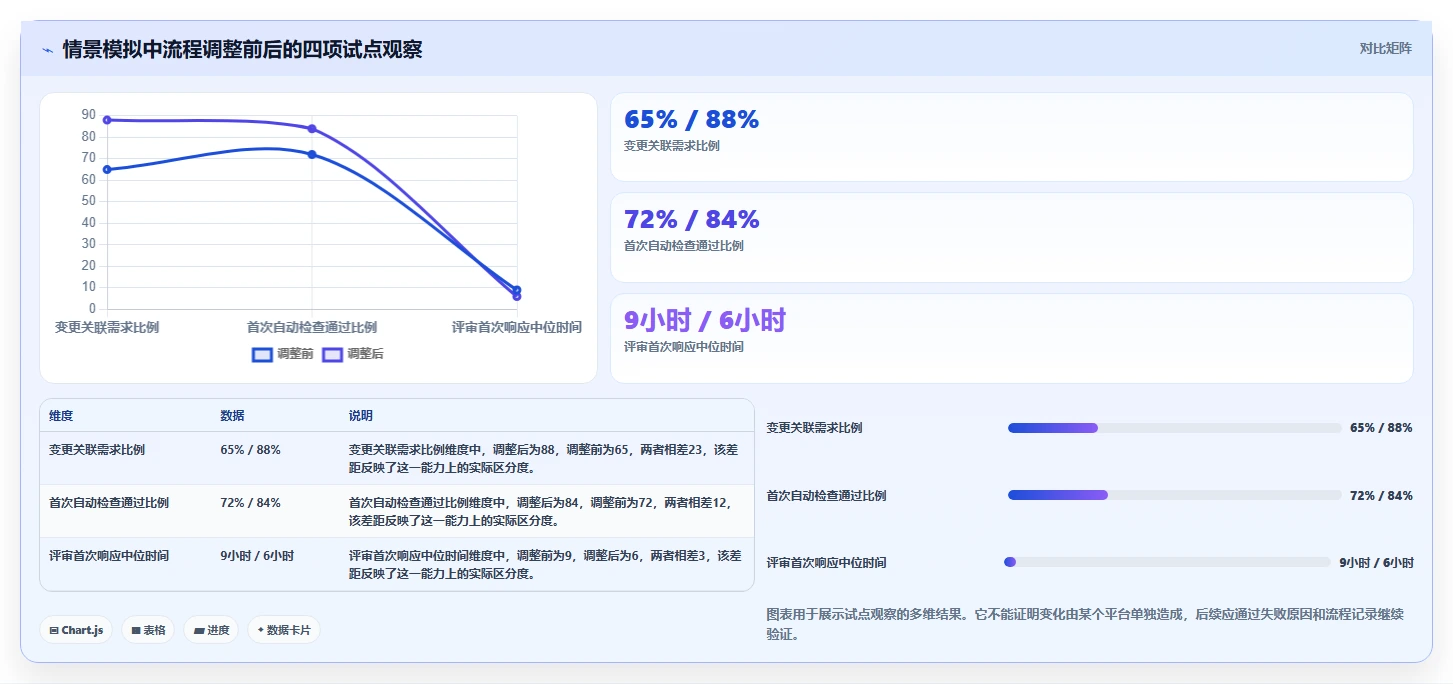Click the 进度 chip
The width and height of the screenshot is (1453, 684).
(x=211, y=630)
